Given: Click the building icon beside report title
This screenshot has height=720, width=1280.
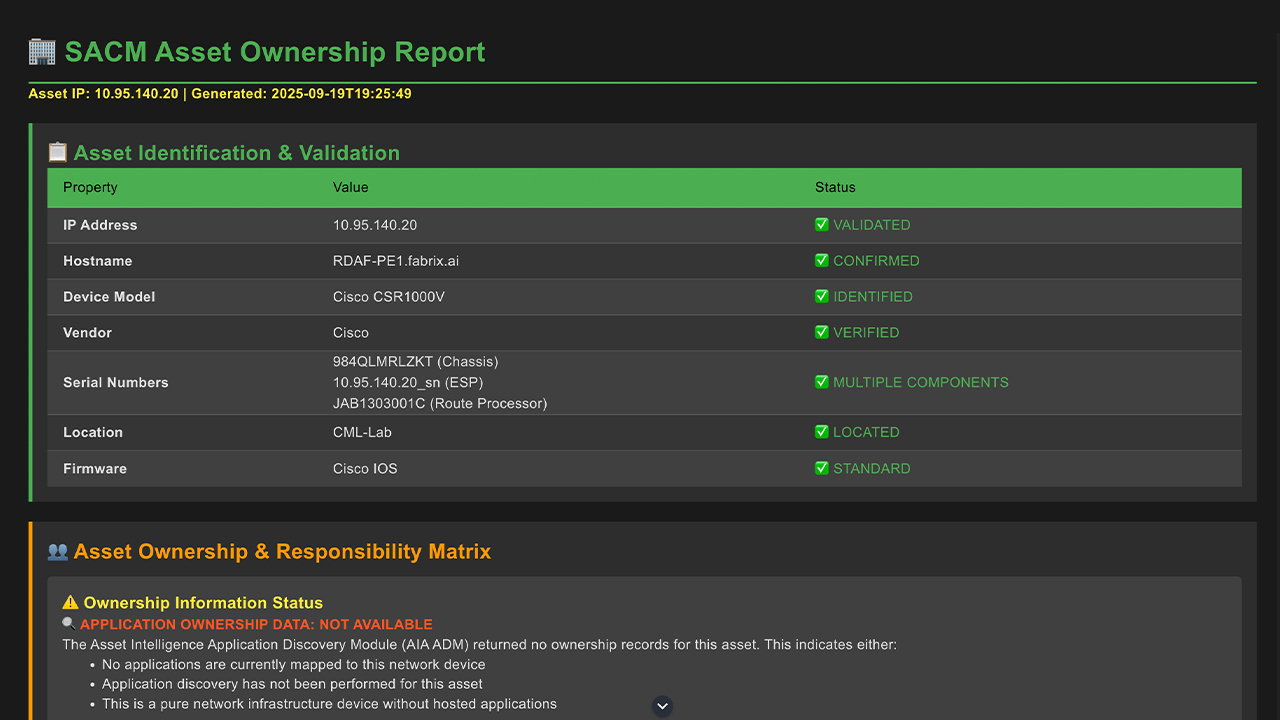Looking at the screenshot, I should pyautogui.click(x=42, y=52).
